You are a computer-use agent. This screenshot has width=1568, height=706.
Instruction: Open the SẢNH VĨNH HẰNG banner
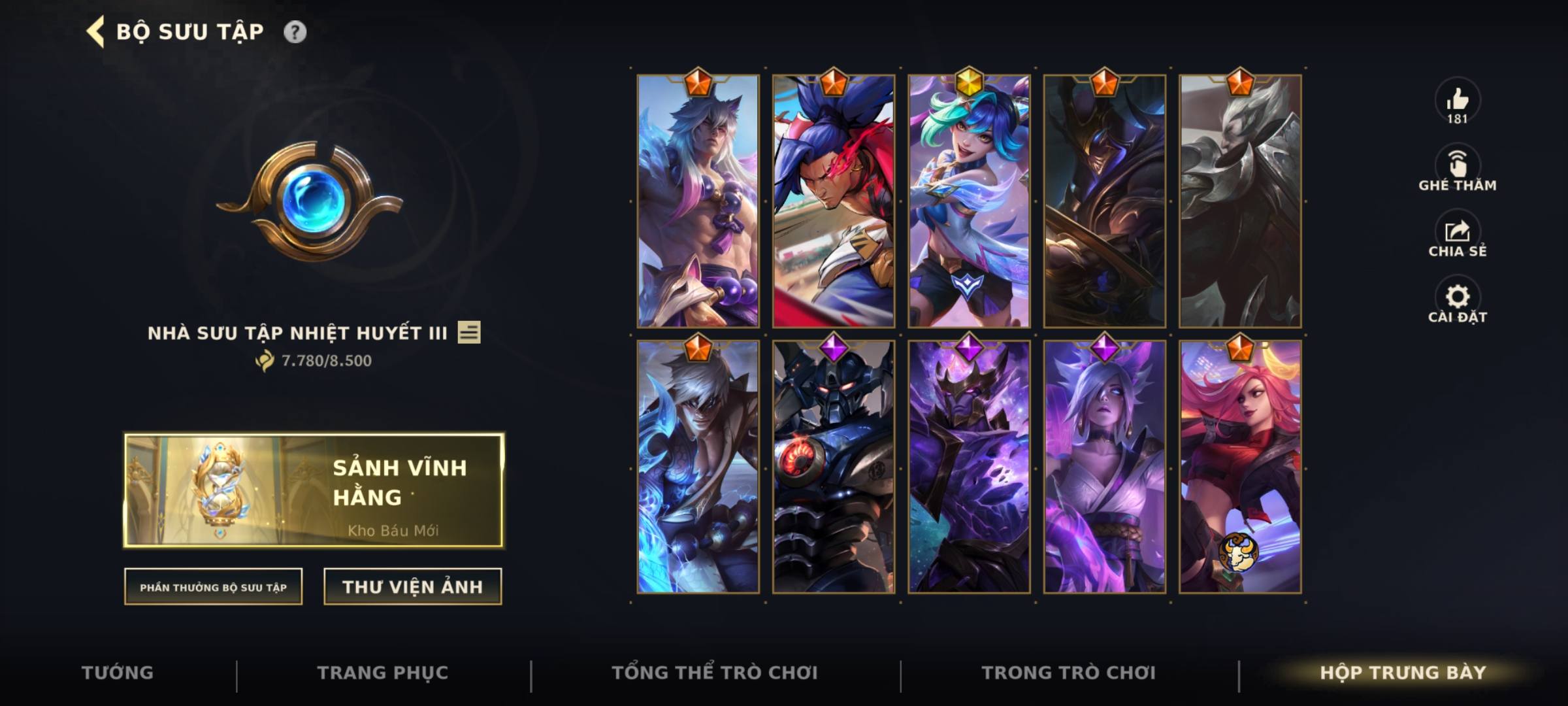(314, 490)
